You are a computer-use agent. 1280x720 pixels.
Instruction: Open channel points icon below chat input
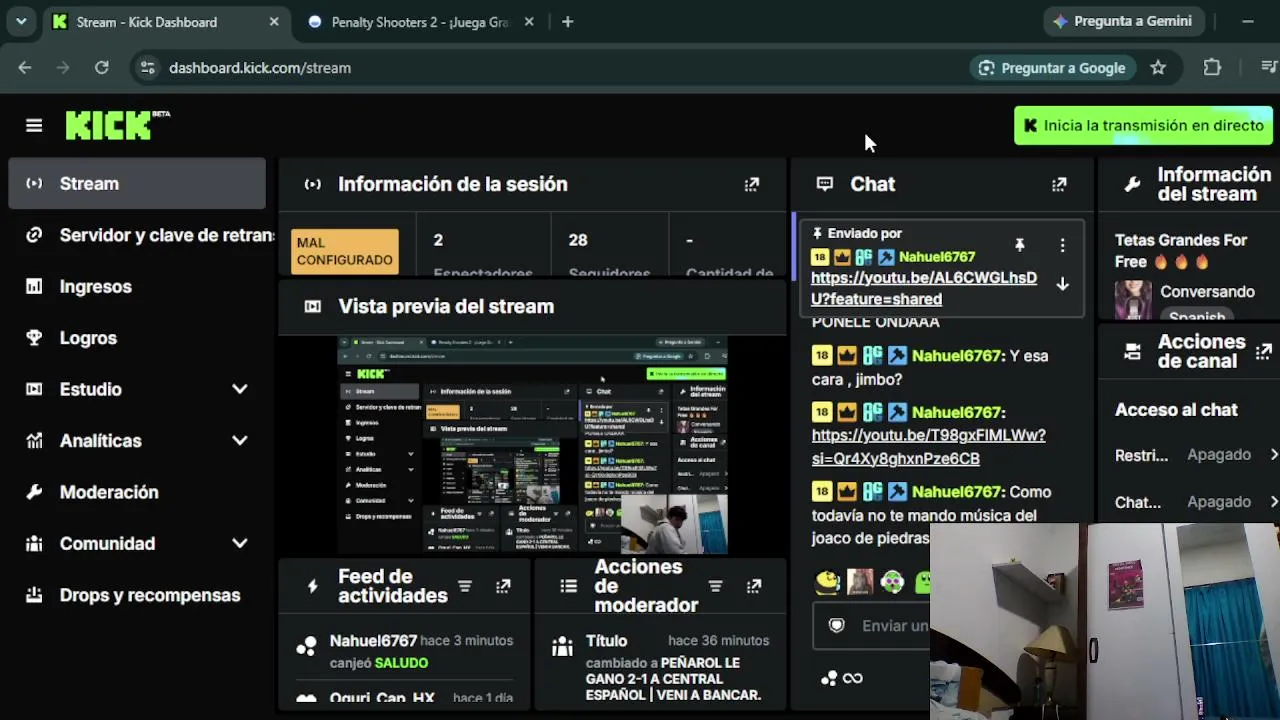[x=829, y=678]
